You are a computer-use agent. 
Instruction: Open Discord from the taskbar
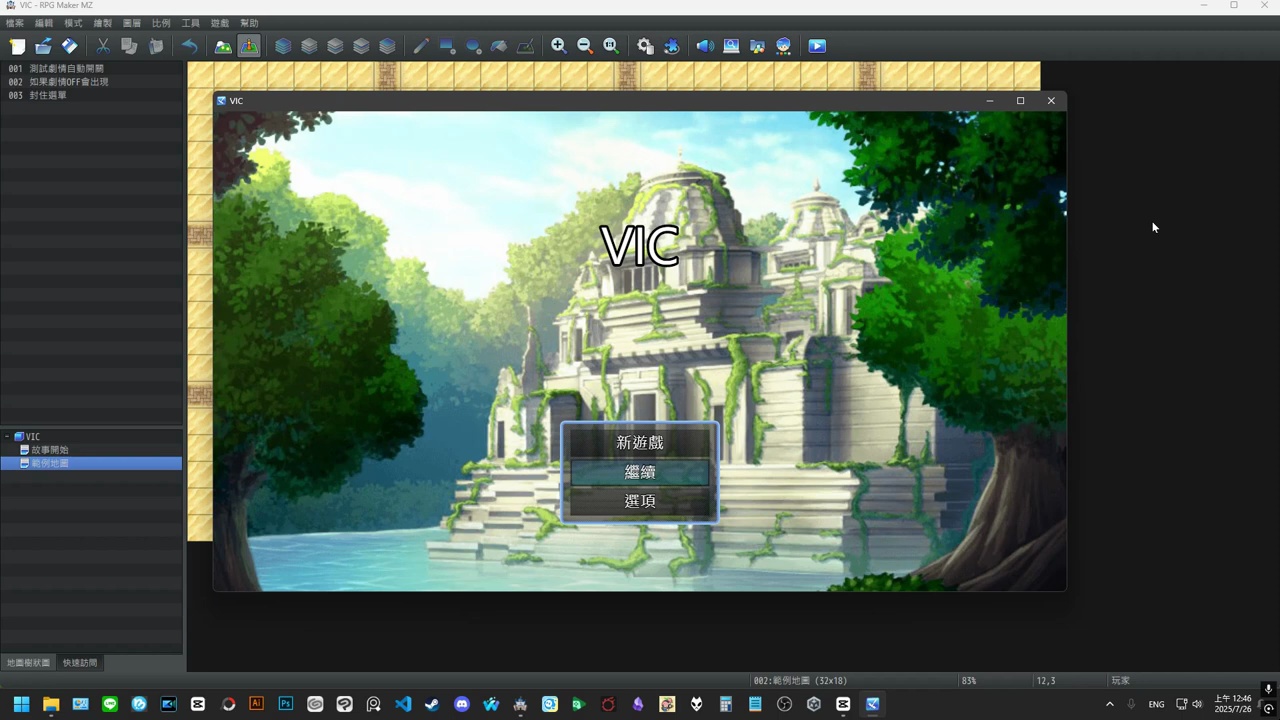[462, 704]
